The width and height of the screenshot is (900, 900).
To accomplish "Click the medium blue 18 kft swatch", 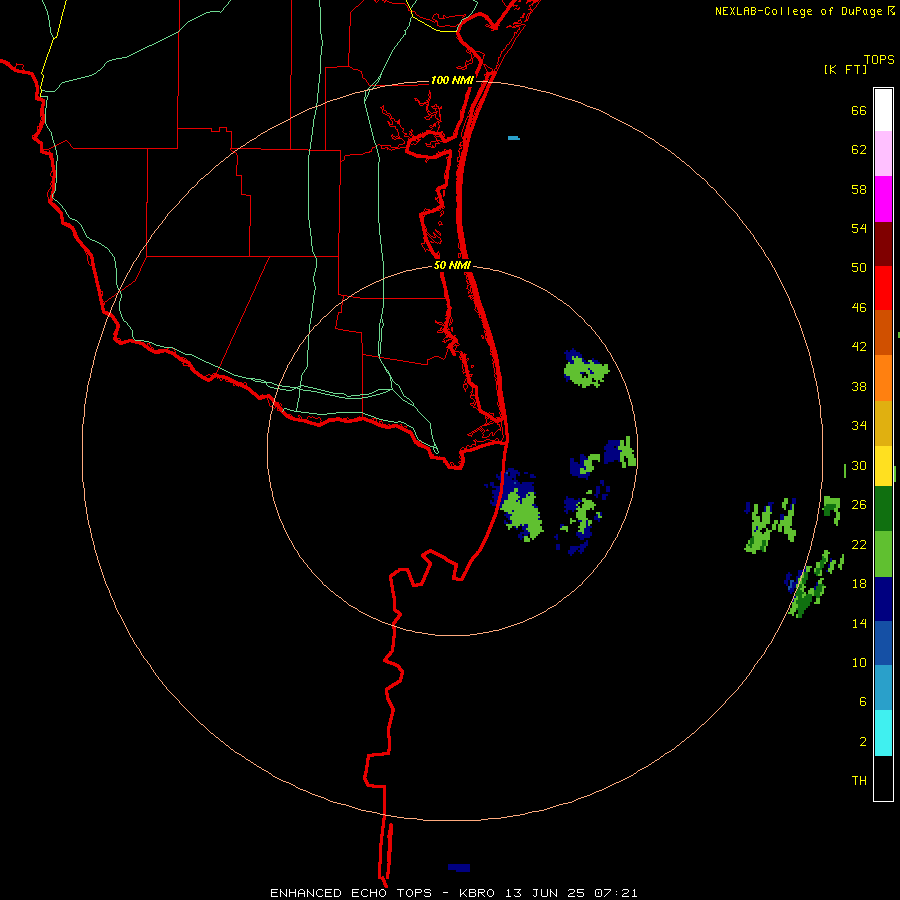I will [x=883, y=643].
